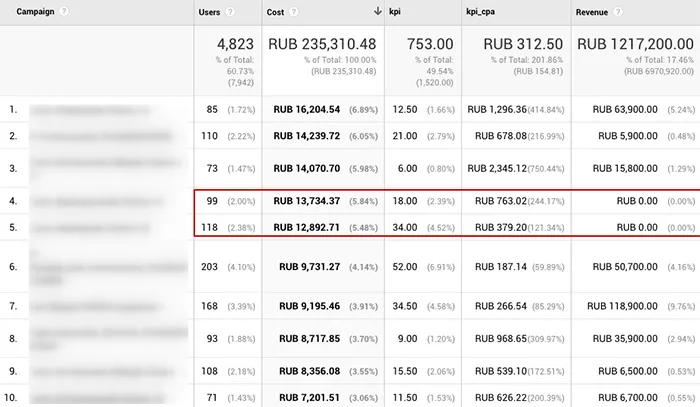700x407 pixels.
Task: Sort by the Users column header
Action: click(209, 12)
